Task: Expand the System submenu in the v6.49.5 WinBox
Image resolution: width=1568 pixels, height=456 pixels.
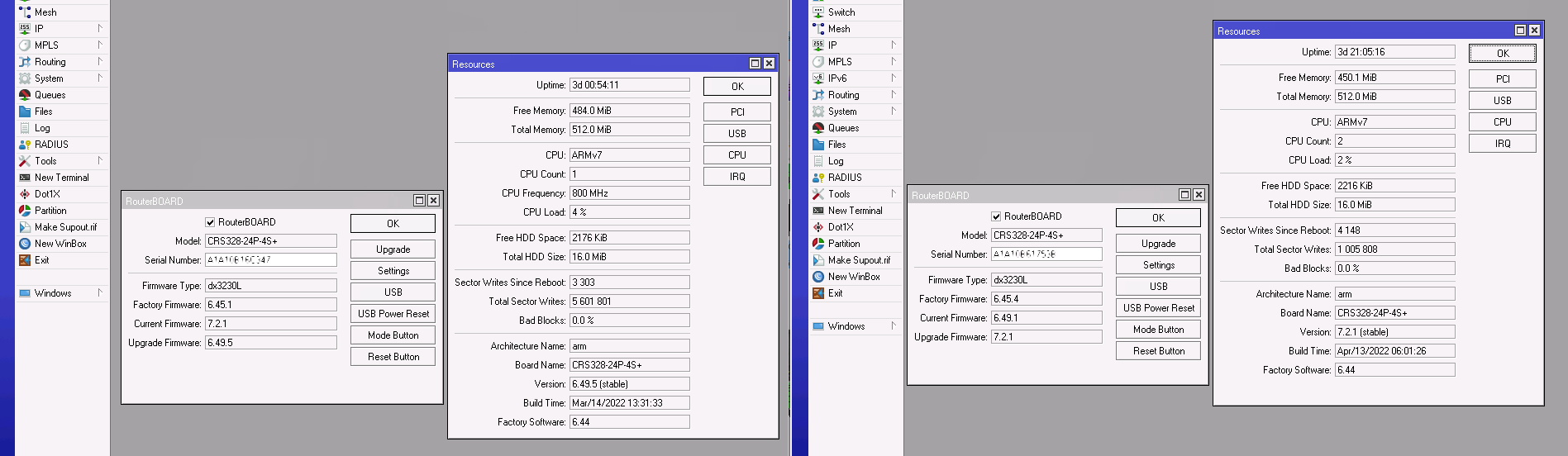Action: pyautogui.click(x=100, y=78)
